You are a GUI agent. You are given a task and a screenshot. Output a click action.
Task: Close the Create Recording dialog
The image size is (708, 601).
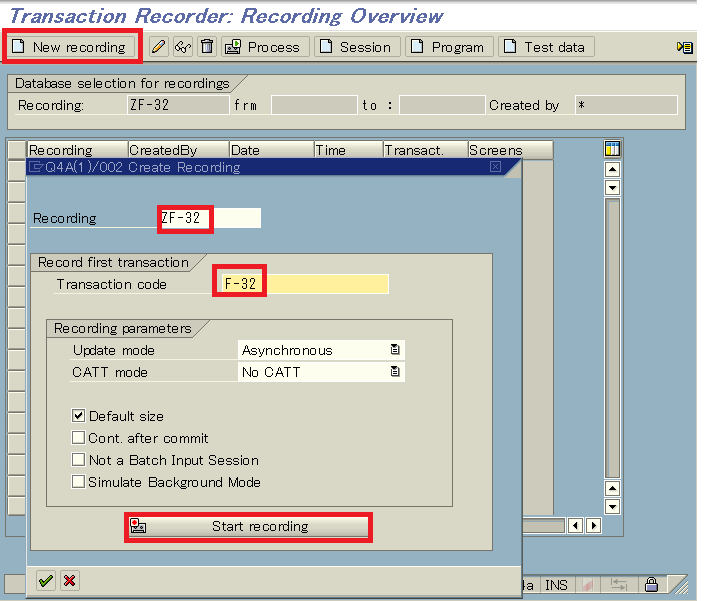(x=495, y=167)
